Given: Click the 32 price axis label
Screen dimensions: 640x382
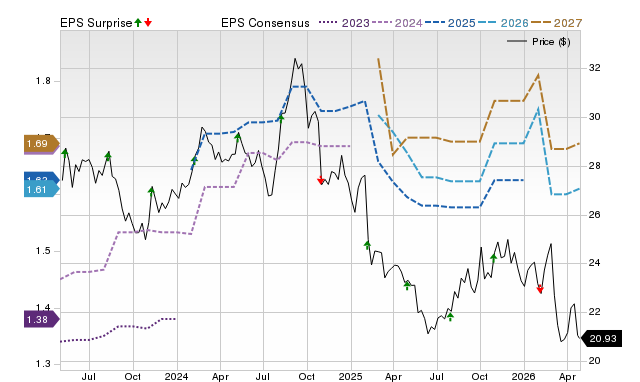Looking at the screenshot, I should (x=595, y=68).
